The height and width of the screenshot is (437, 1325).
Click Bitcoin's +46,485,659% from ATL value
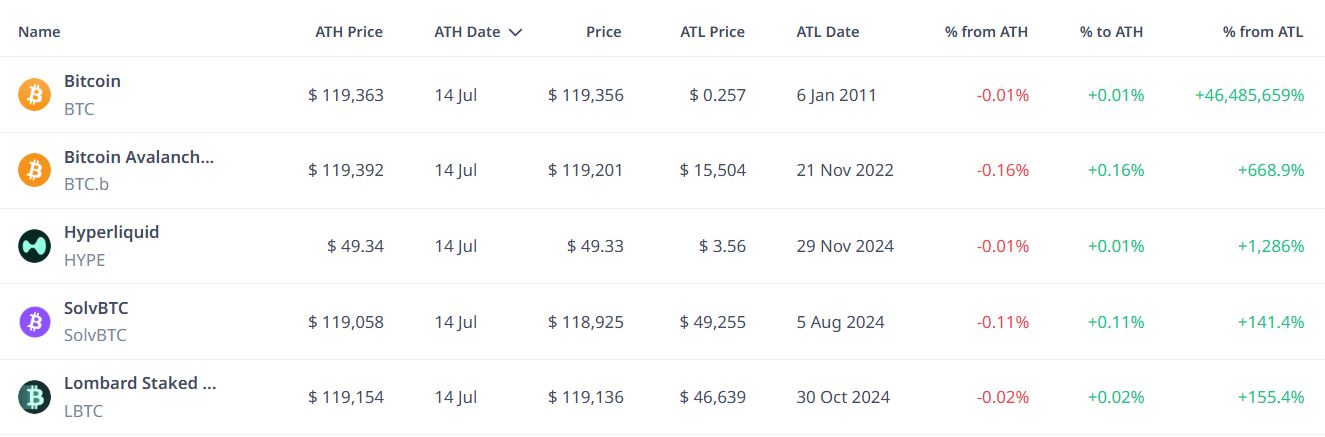pos(1250,95)
